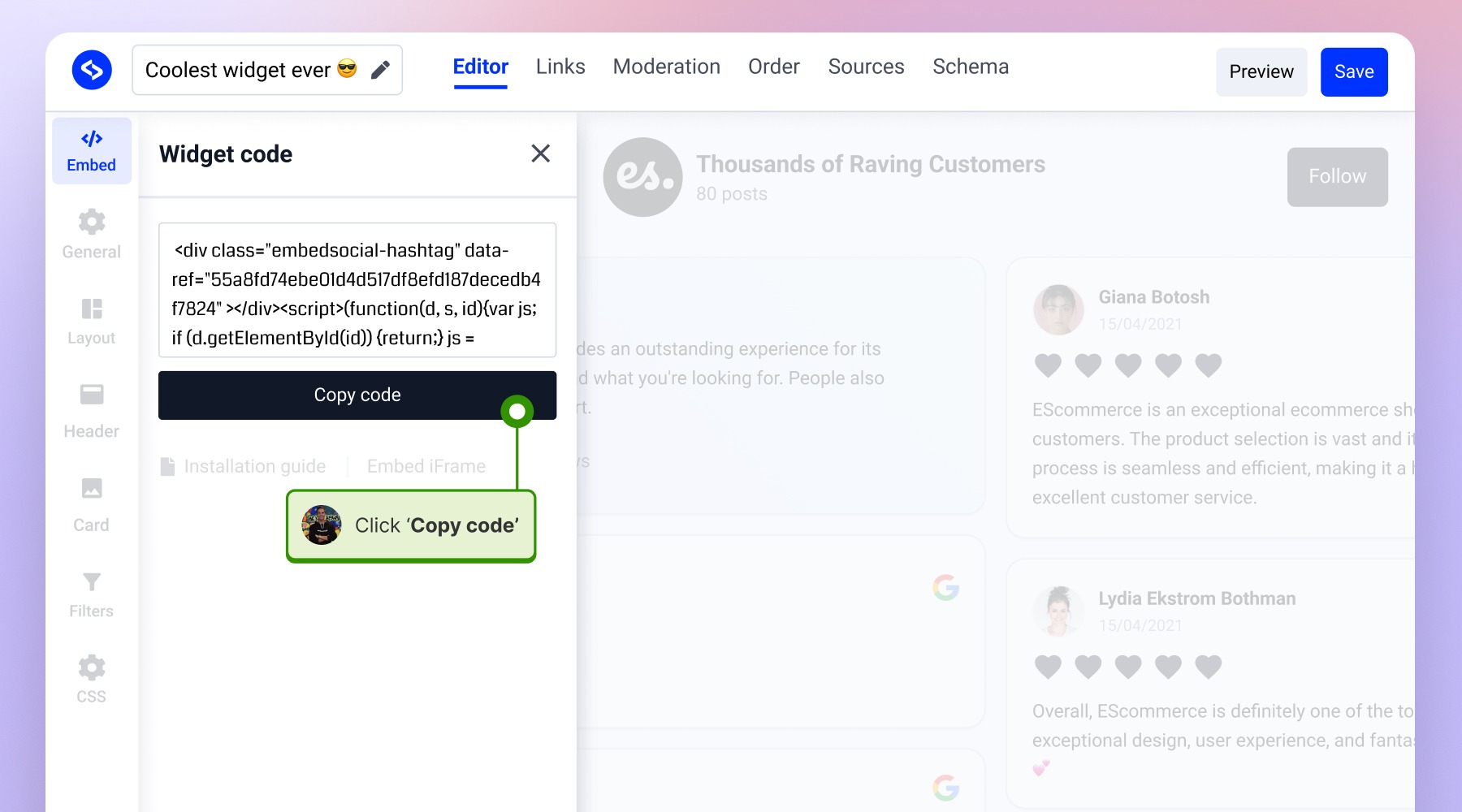This screenshot has width=1462, height=812.
Task: Go to the Sources tab
Action: tap(866, 67)
